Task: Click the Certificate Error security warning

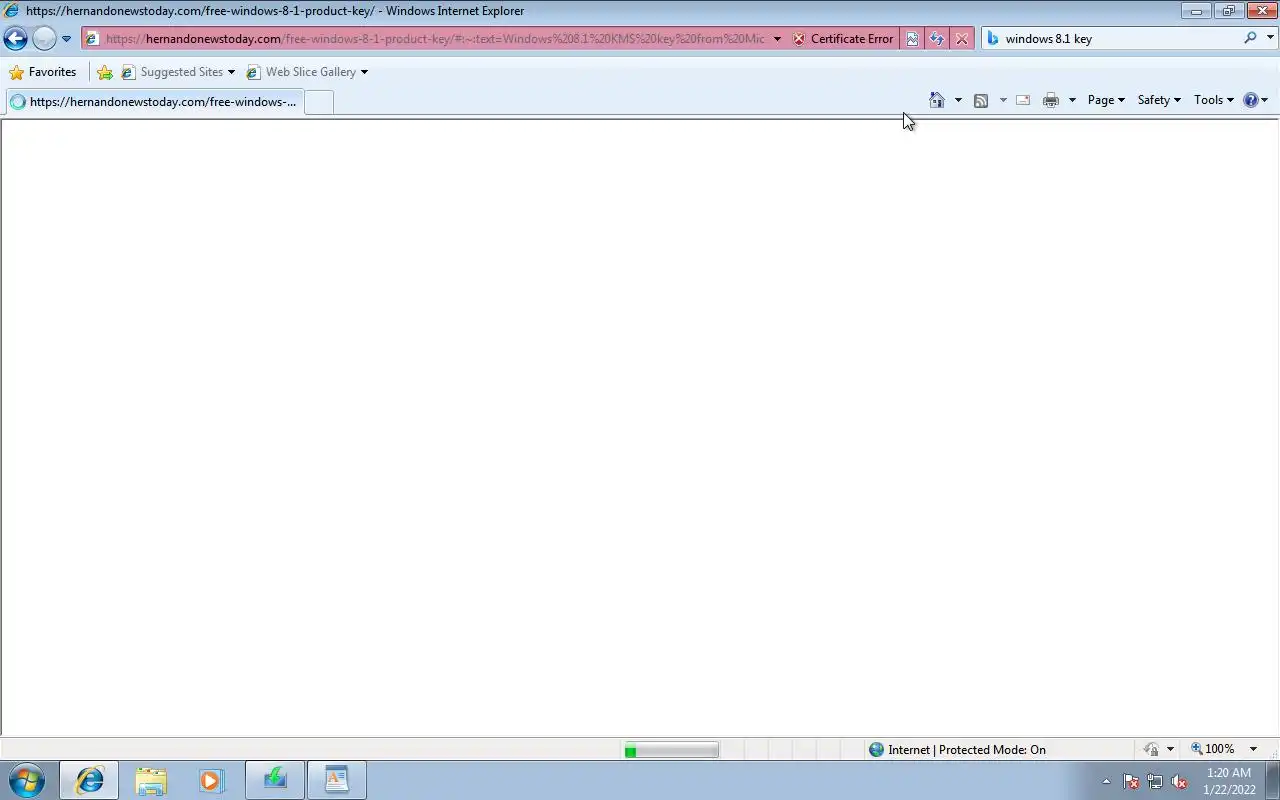Action: point(843,39)
